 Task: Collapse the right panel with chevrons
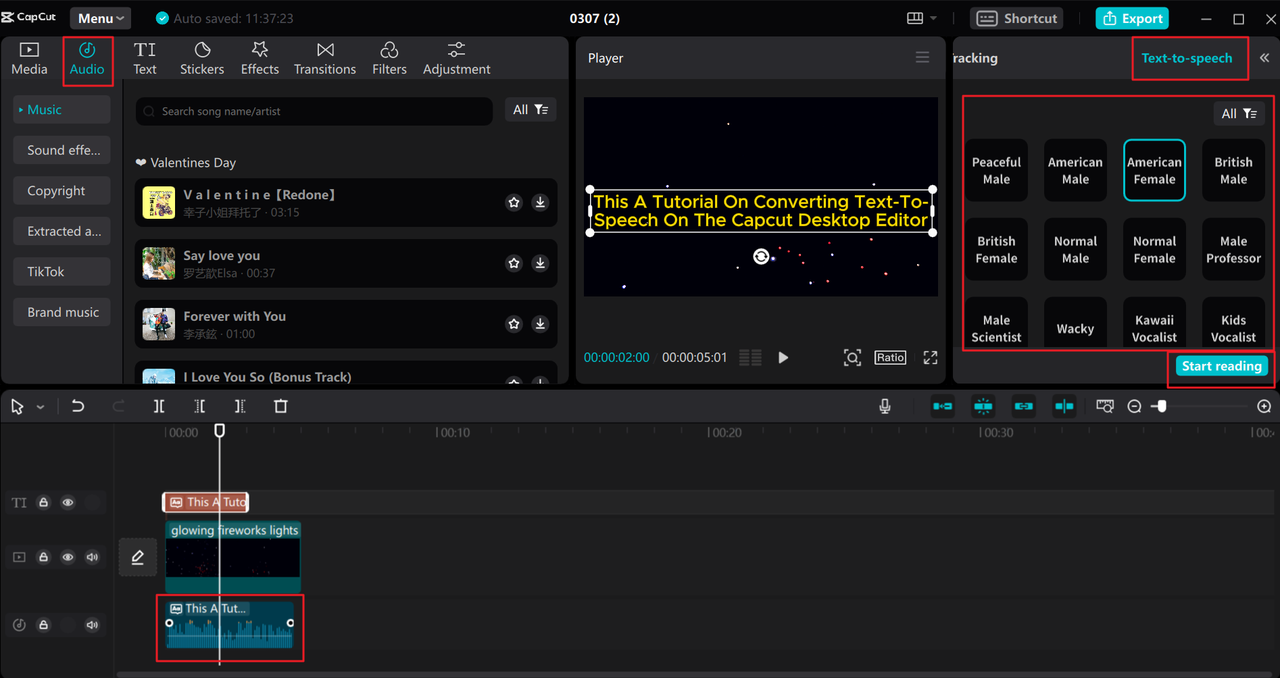[1264, 58]
